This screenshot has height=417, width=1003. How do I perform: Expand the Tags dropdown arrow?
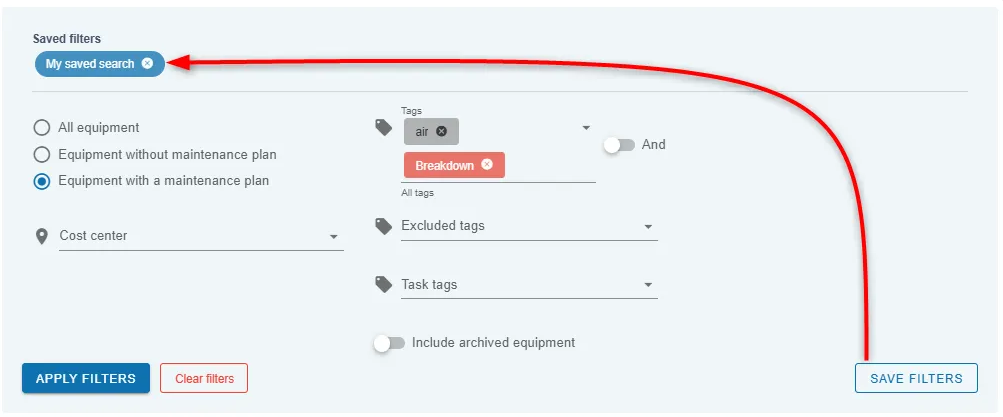(586, 128)
